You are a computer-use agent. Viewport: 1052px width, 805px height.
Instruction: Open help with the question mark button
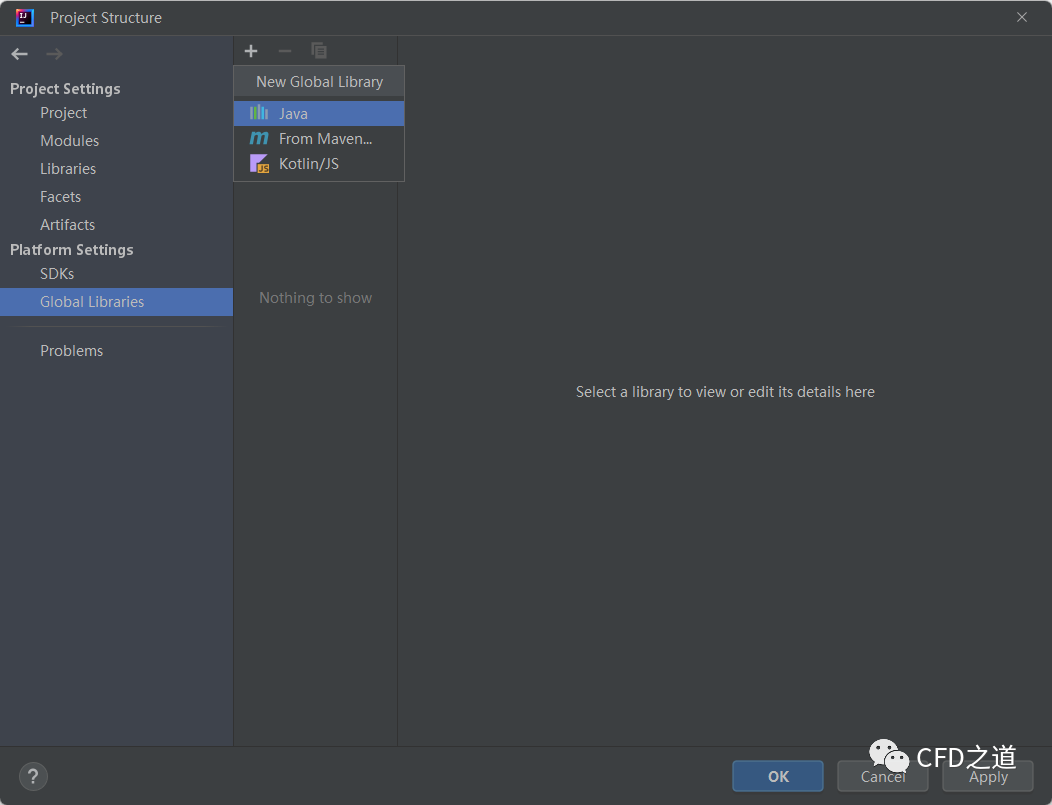(x=33, y=777)
